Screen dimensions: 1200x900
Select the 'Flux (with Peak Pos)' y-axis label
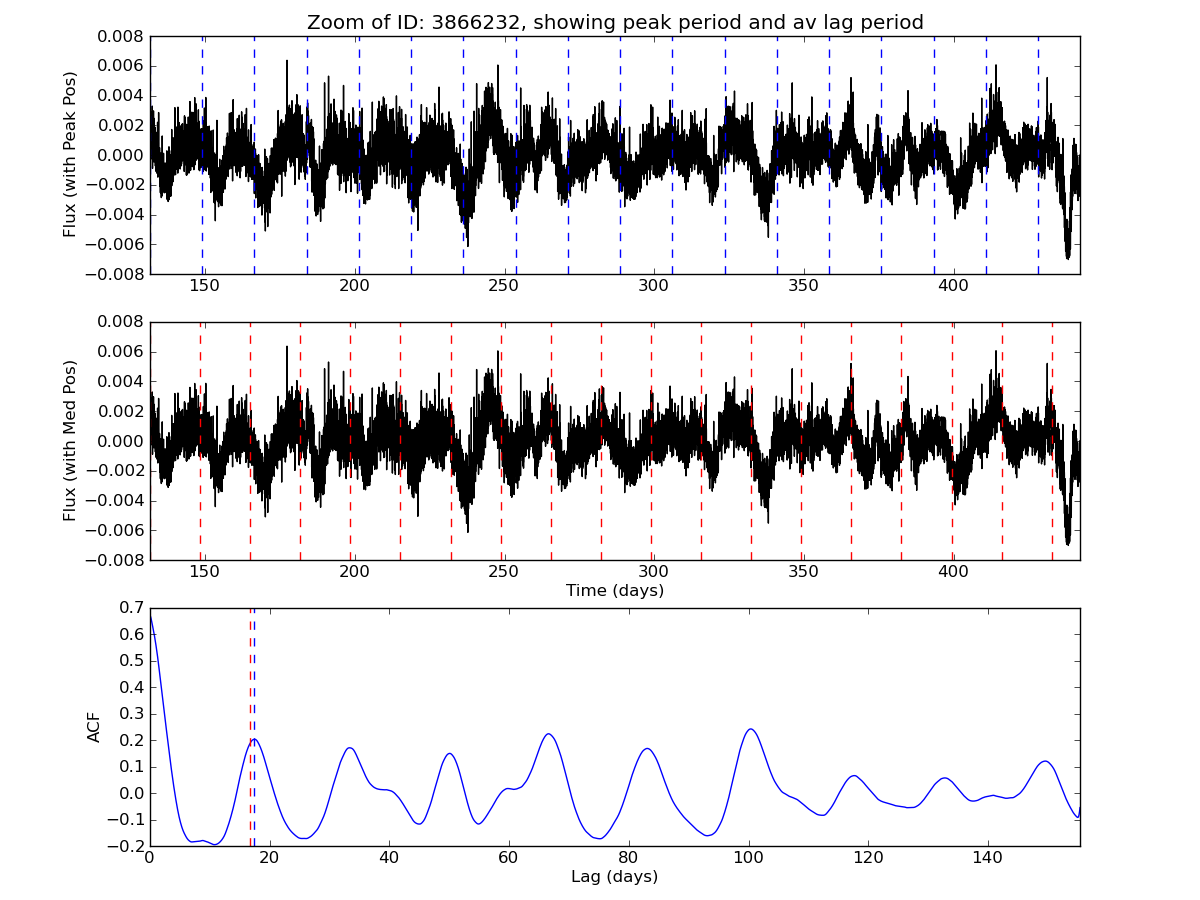70,154
